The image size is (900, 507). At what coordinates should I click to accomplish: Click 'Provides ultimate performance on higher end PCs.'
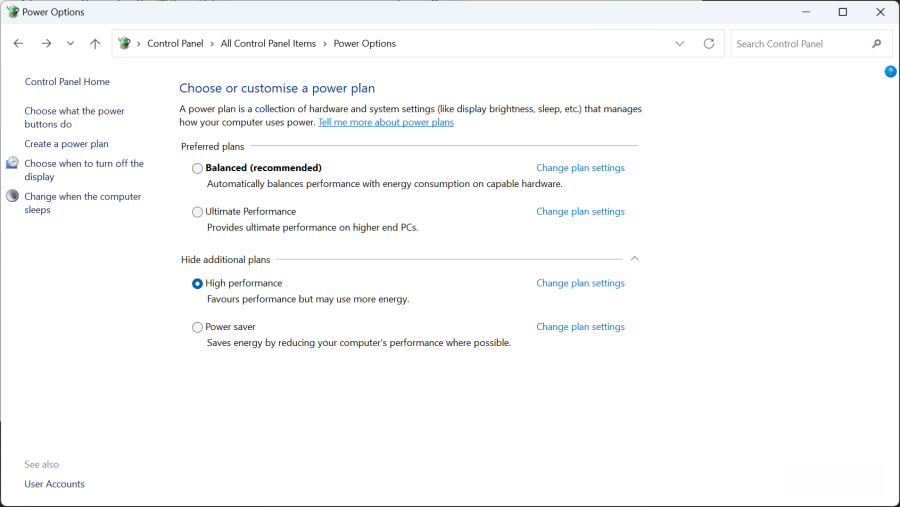pos(312,227)
